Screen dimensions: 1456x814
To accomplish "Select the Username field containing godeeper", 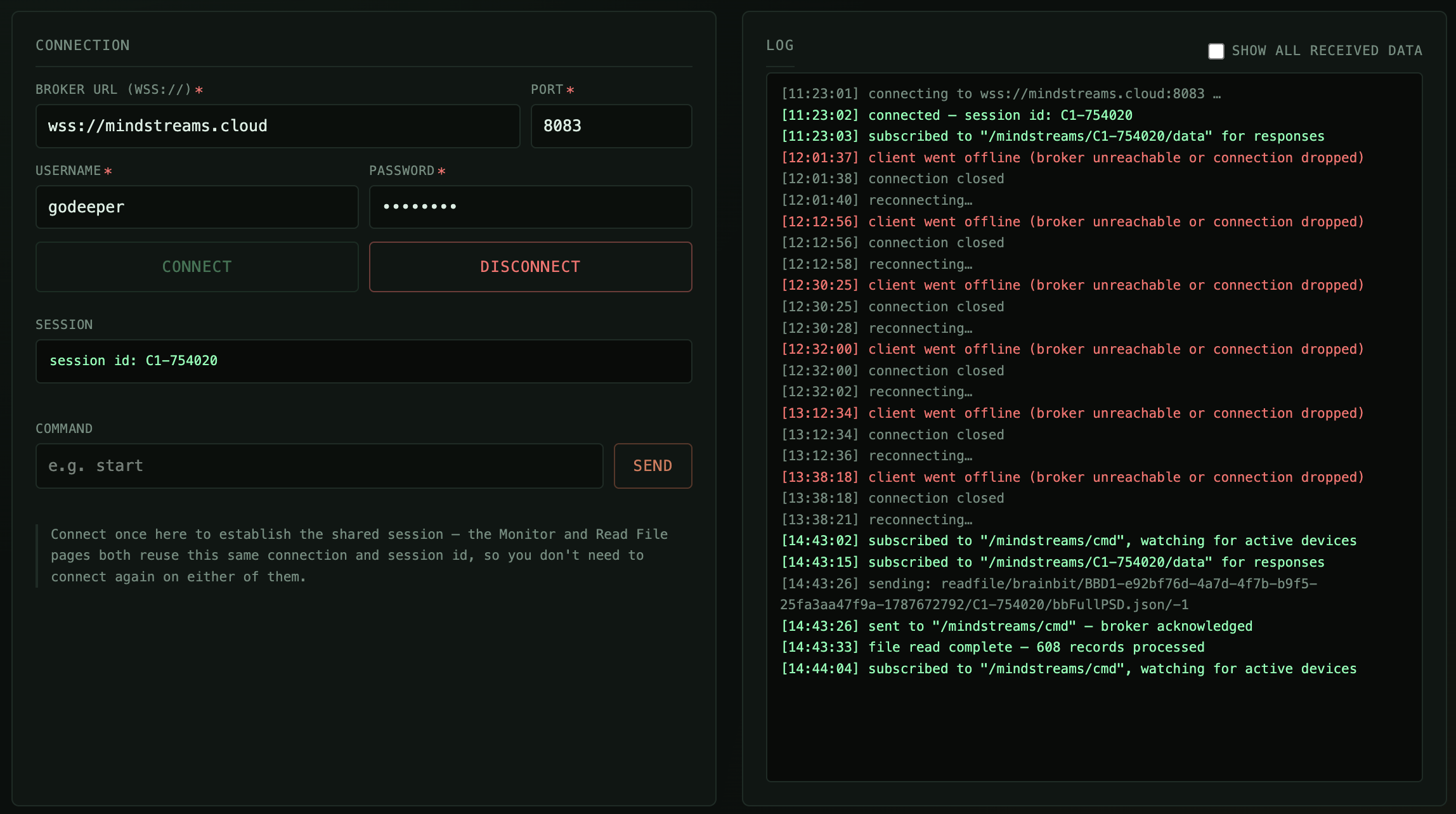I will (197, 207).
